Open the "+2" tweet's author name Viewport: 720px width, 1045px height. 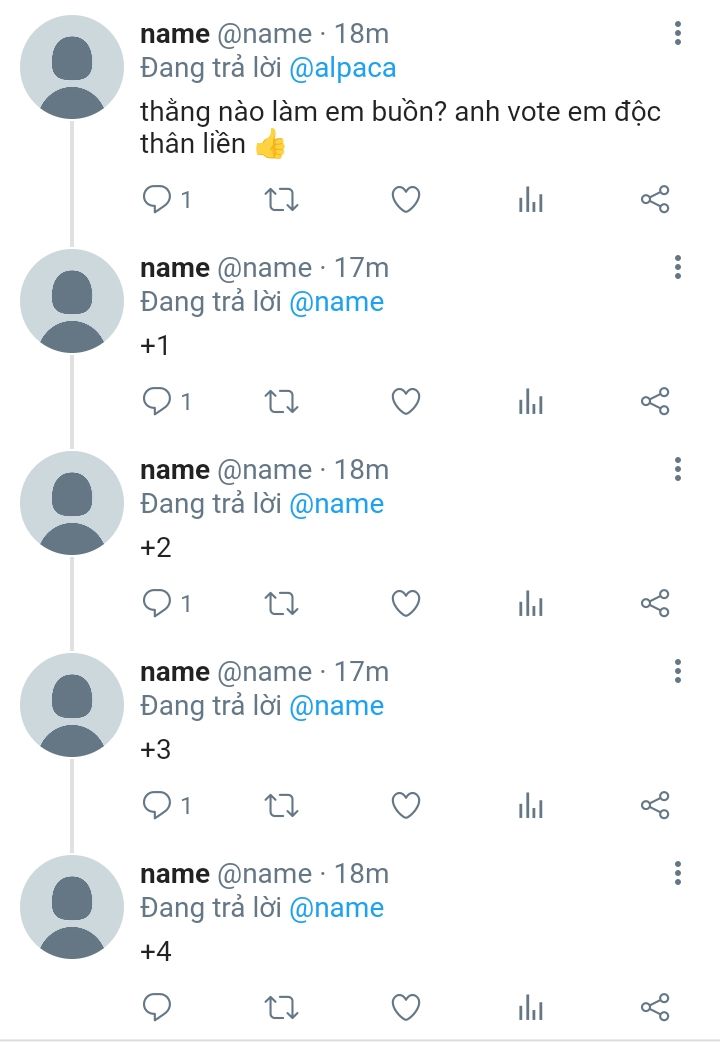click(x=175, y=470)
